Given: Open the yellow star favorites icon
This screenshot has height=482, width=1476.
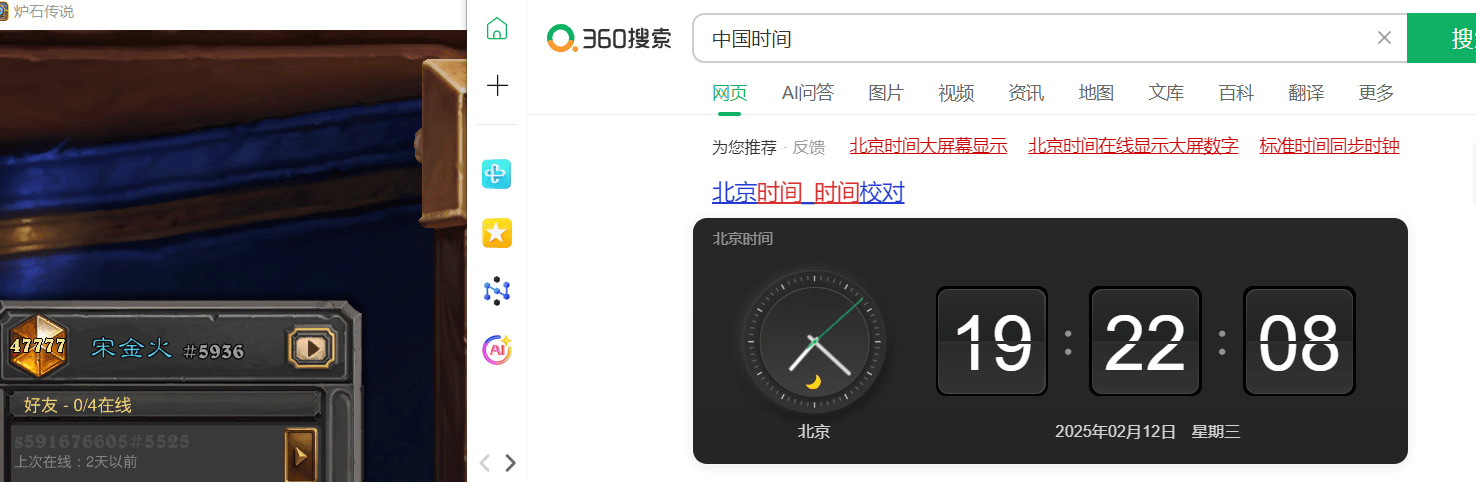Looking at the screenshot, I should point(497,233).
